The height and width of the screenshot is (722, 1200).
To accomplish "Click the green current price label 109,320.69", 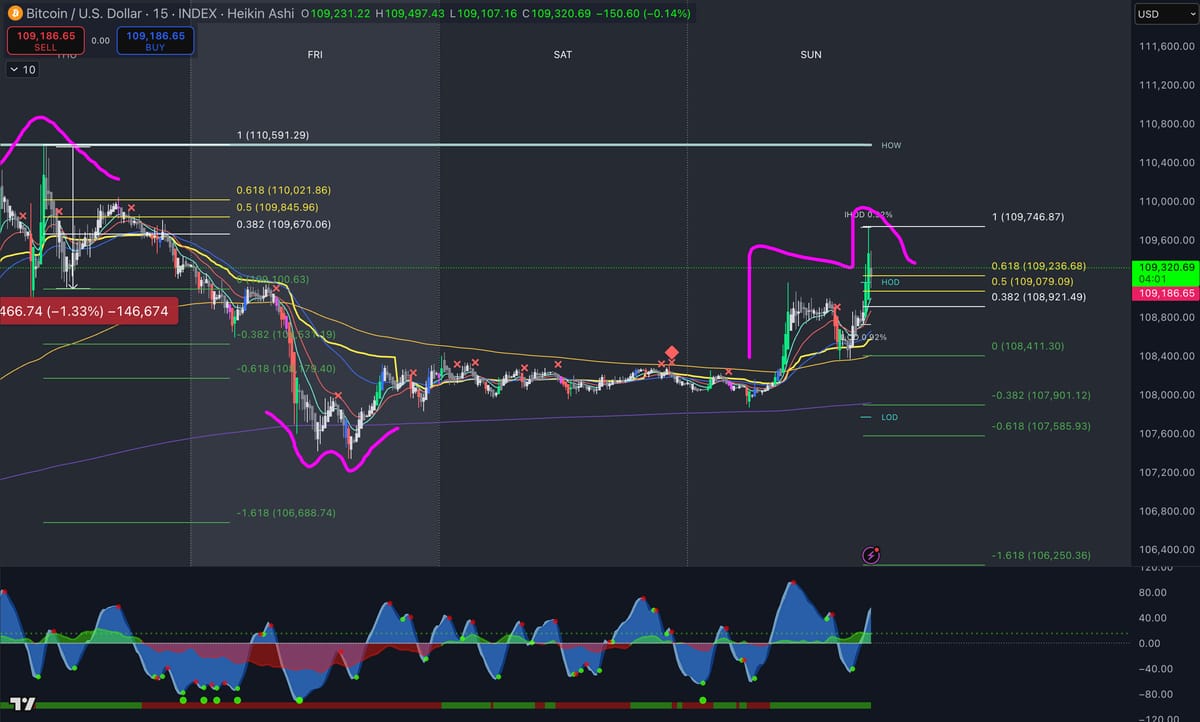I will [1165, 273].
